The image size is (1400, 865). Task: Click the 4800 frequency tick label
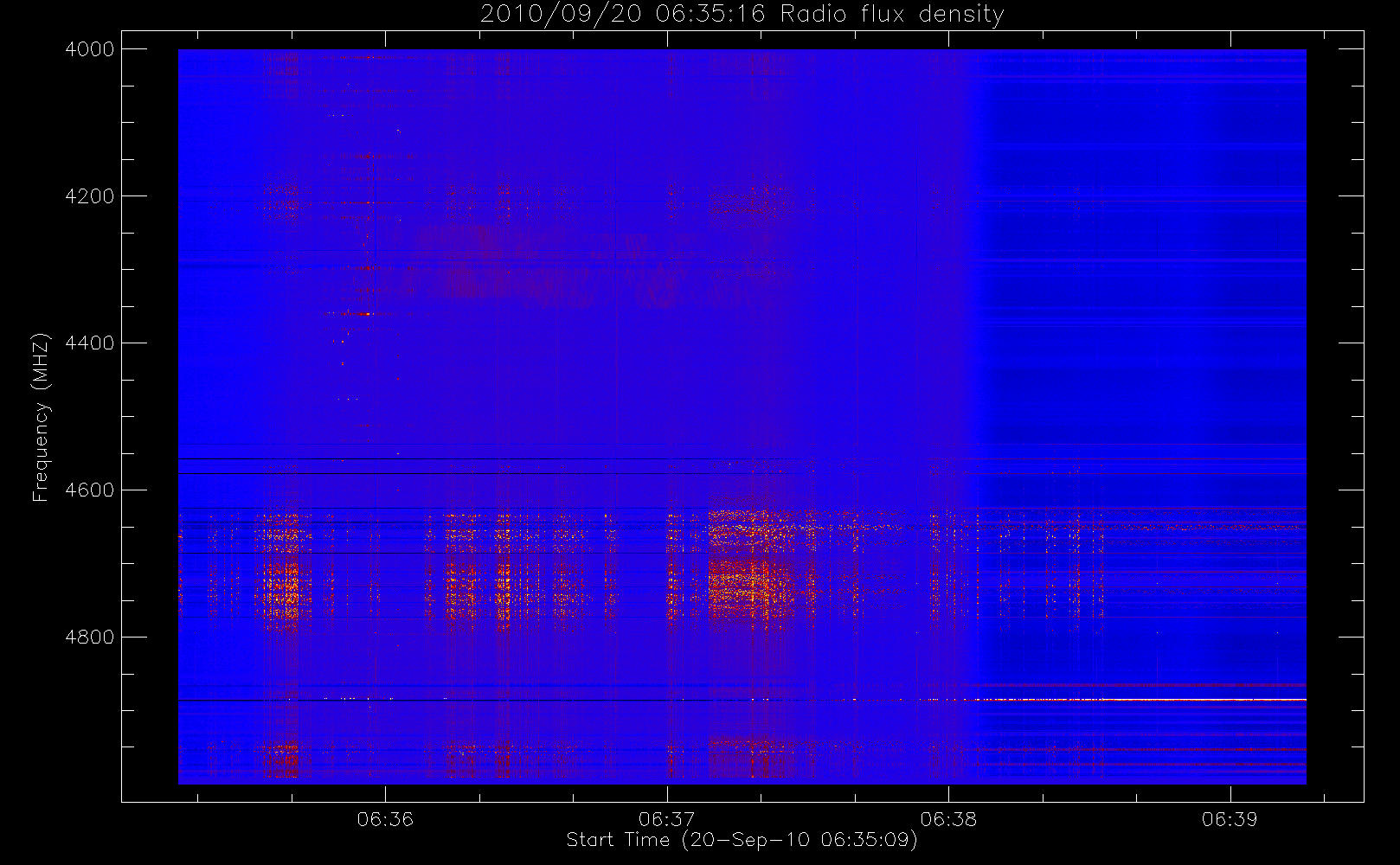90,638
